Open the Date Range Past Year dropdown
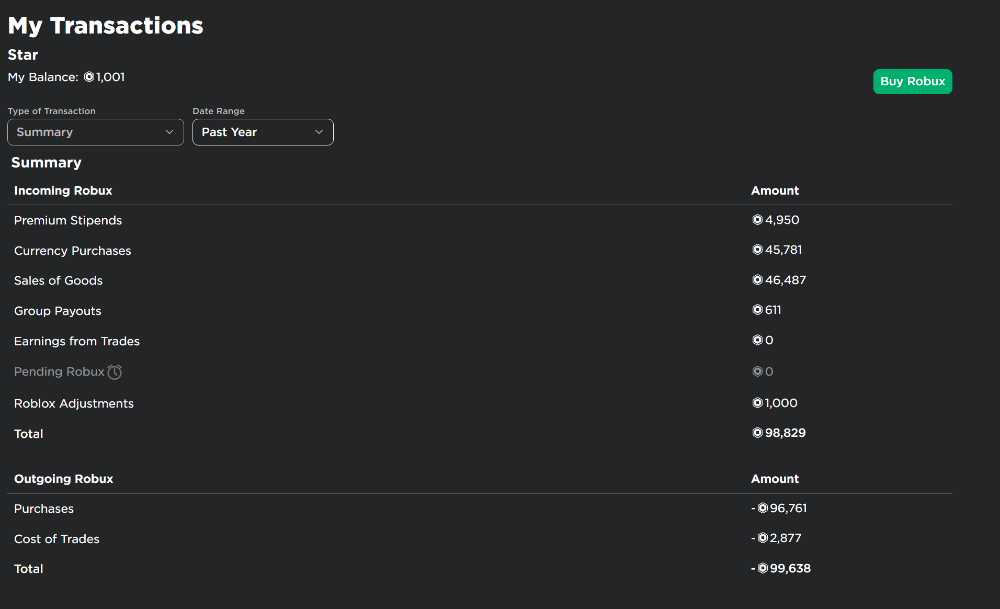The height and width of the screenshot is (609, 1000). point(263,132)
